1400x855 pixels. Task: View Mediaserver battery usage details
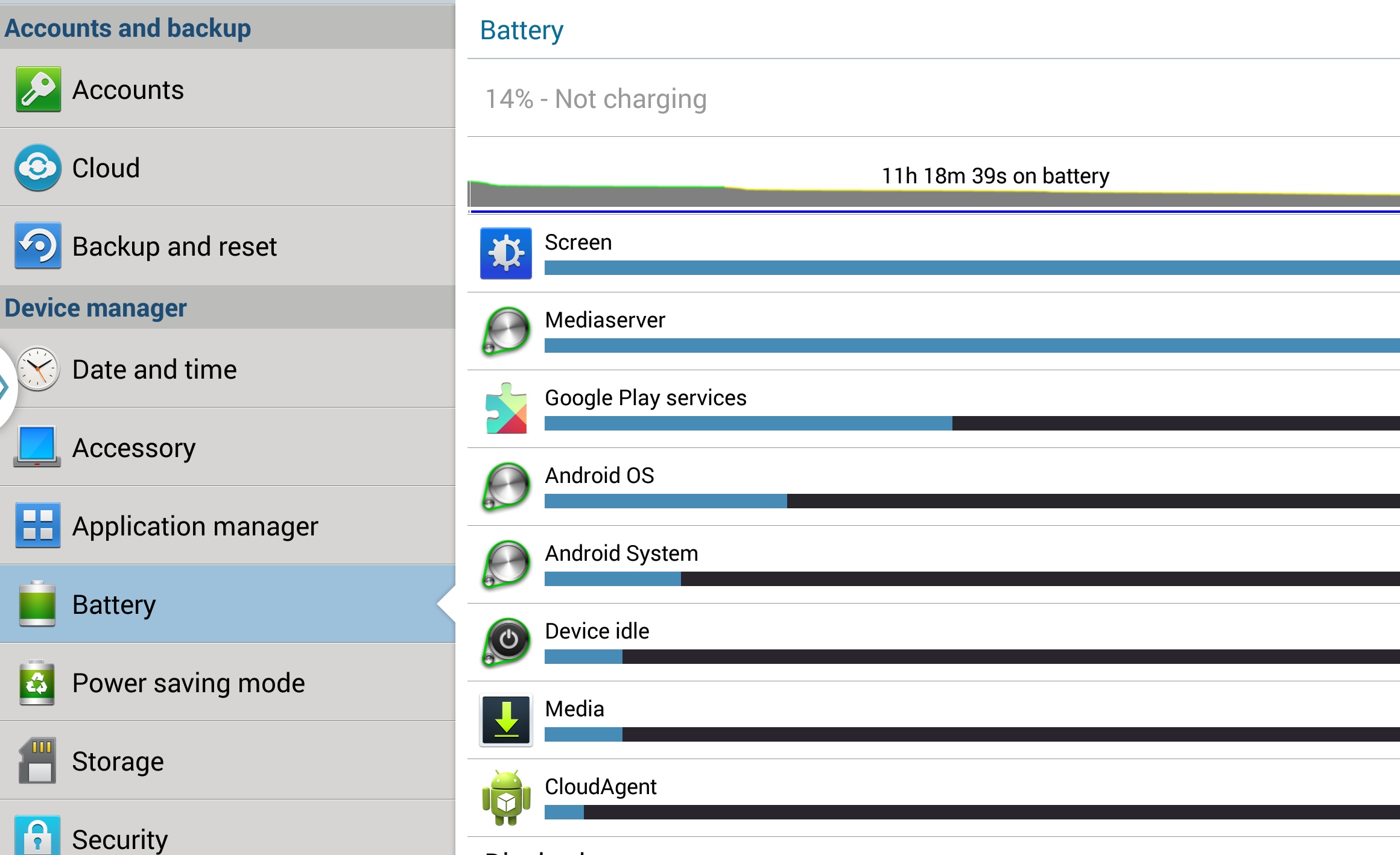tap(934, 331)
